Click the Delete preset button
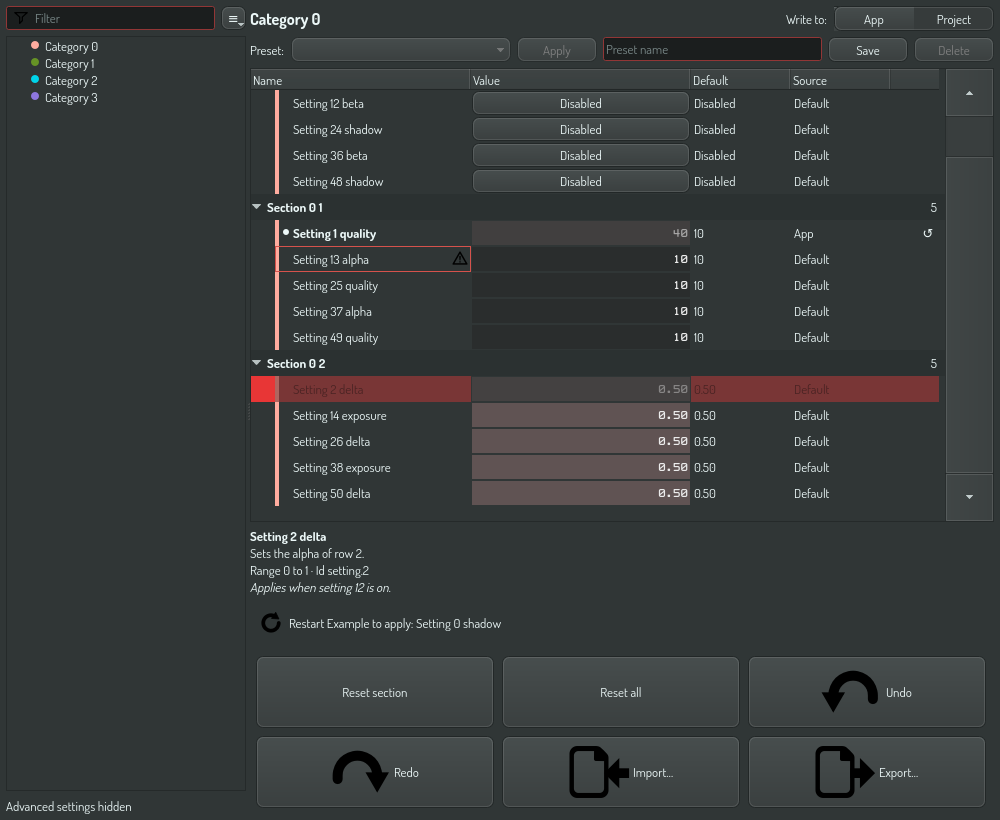1000x820 pixels. point(953,50)
